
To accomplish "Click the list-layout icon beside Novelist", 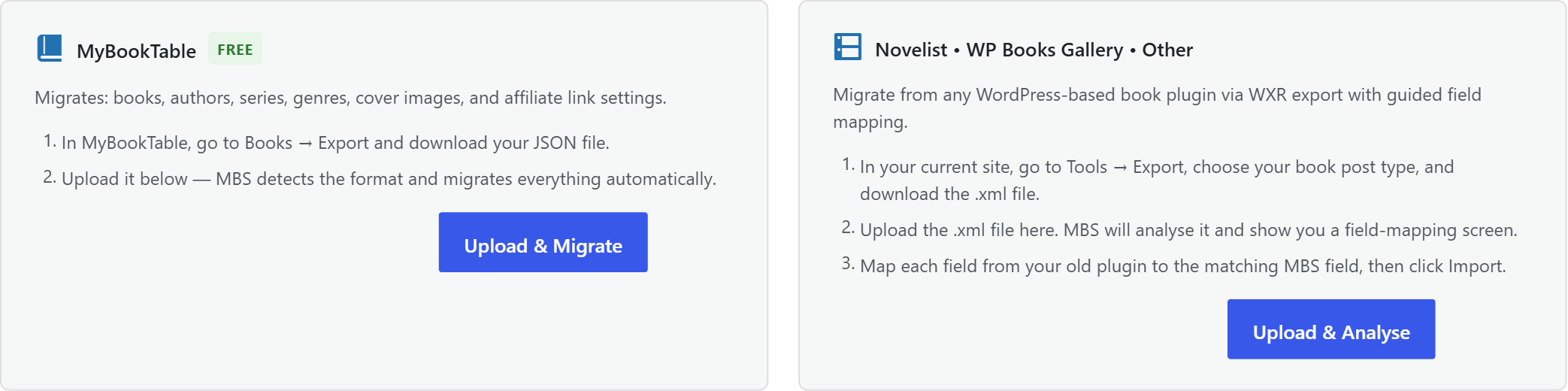I will [x=848, y=47].
